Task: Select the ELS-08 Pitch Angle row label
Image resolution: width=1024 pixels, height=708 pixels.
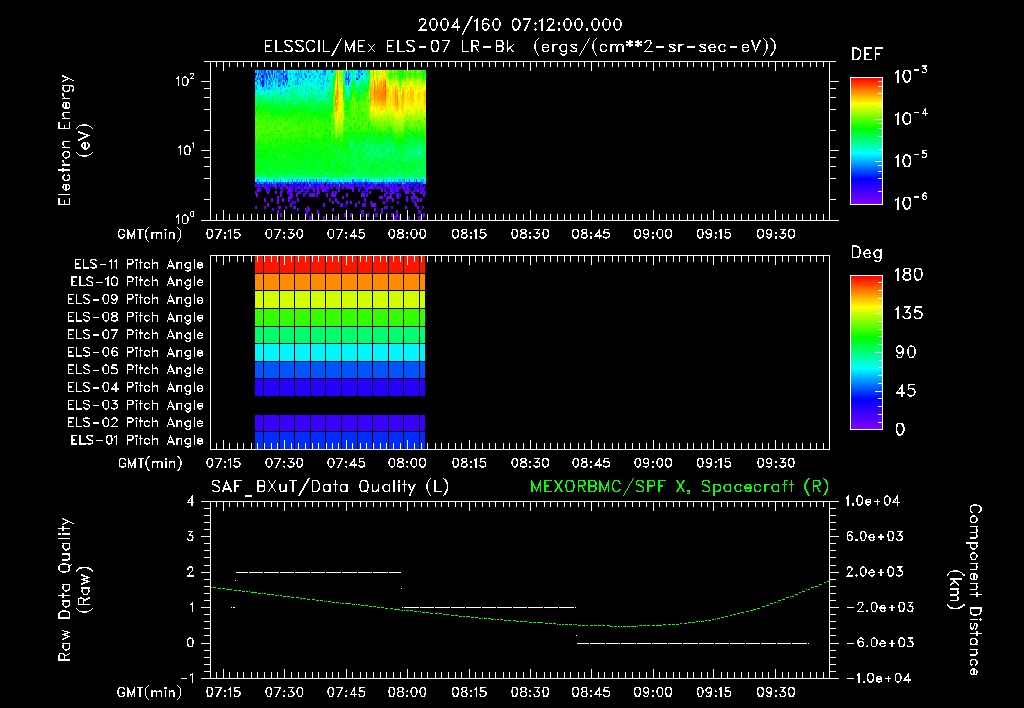Action: pyautogui.click(x=135, y=317)
